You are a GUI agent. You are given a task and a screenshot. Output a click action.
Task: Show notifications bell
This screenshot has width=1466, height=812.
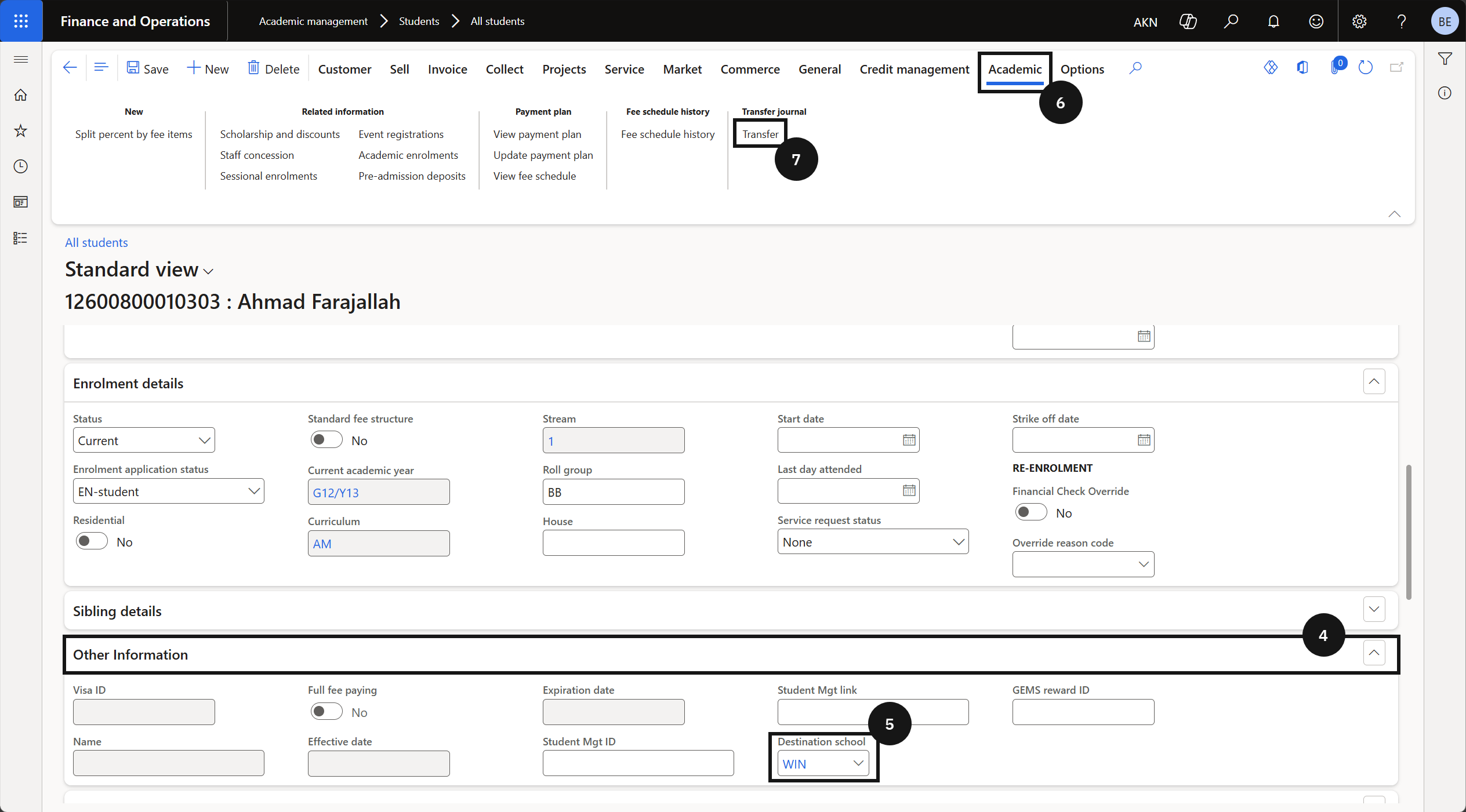point(1273,21)
